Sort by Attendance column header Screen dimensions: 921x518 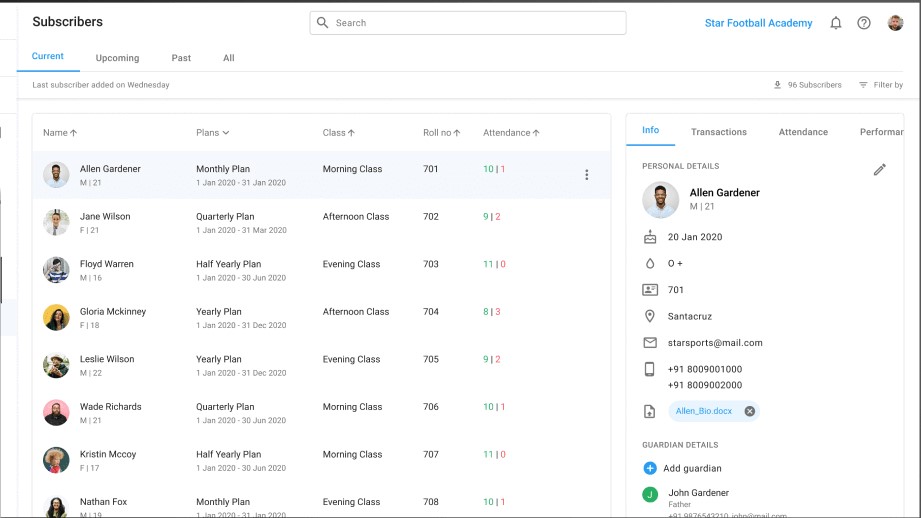click(x=511, y=133)
